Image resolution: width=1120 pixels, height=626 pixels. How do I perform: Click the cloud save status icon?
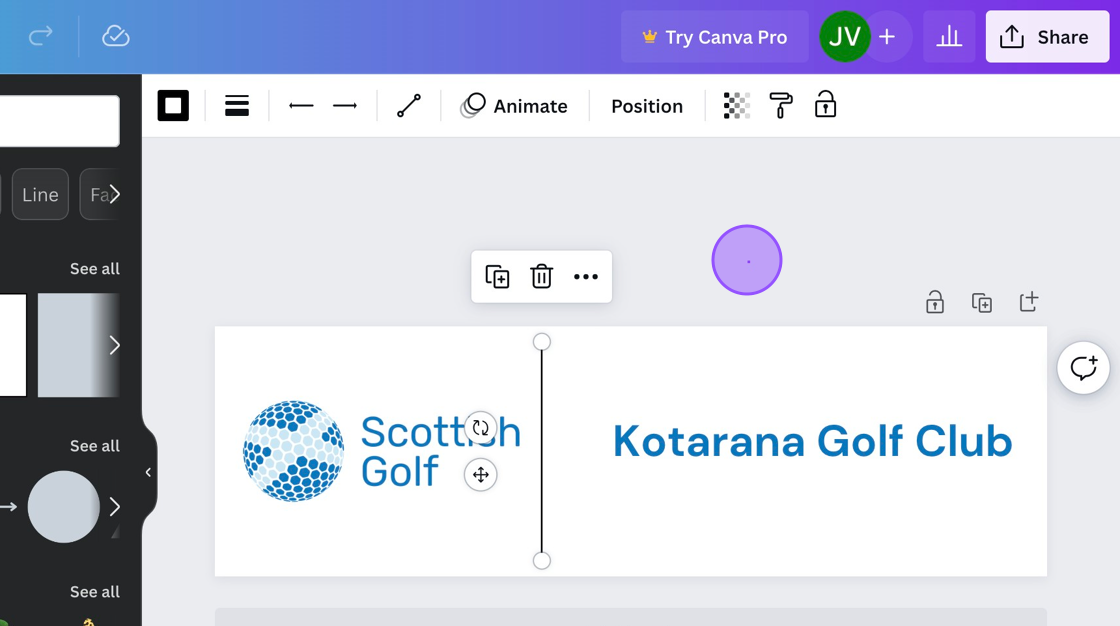pos(116,36)
